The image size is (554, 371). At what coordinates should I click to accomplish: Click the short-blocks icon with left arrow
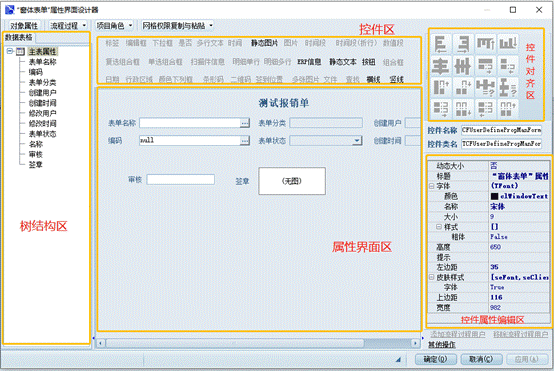(508, 66)
